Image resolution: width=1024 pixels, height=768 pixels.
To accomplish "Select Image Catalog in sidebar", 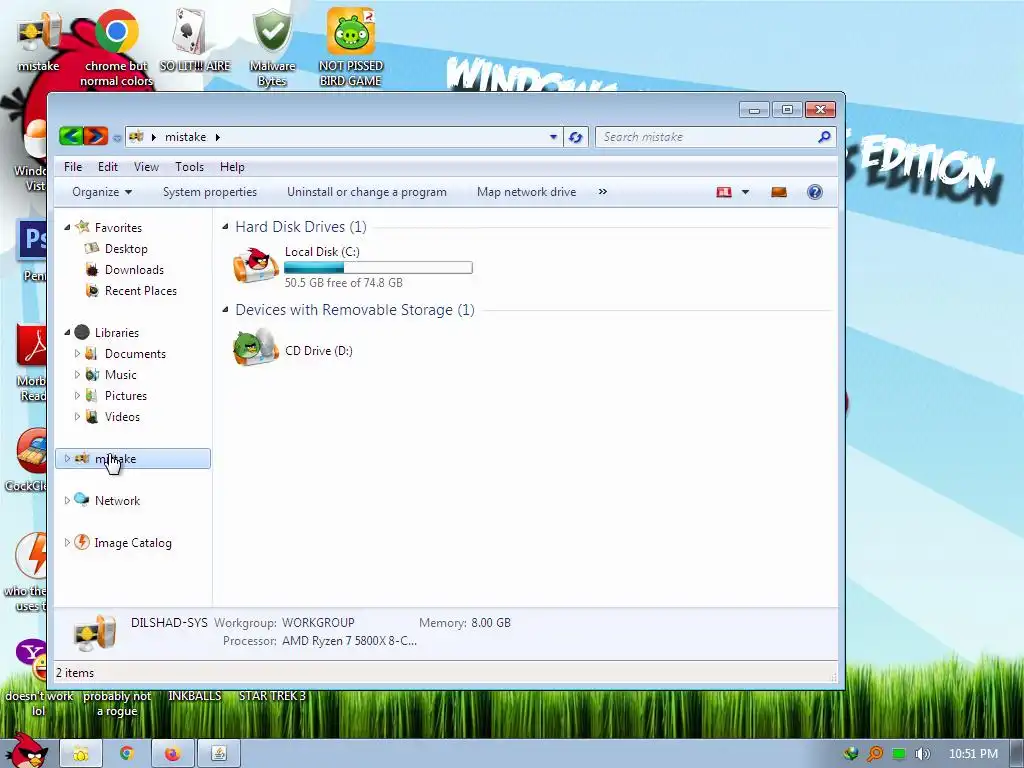I will (x=133, y=543).
